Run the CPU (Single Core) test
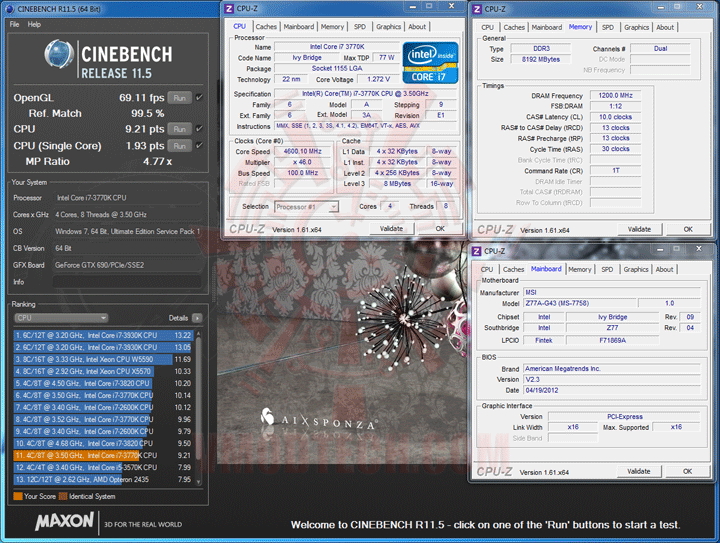This screenshot has height=543, width=720. [180, 146]
